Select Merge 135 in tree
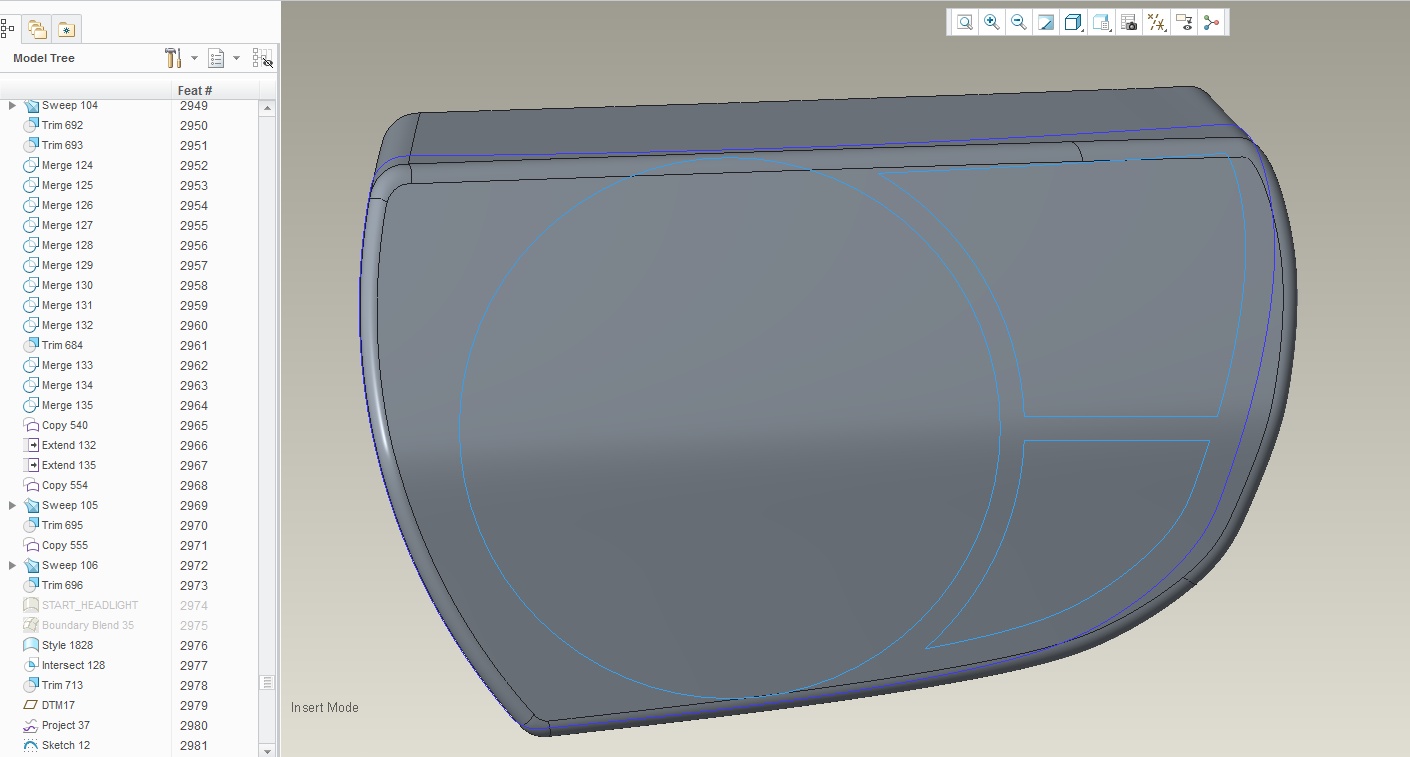1410x757 pixels. (67, 405)
